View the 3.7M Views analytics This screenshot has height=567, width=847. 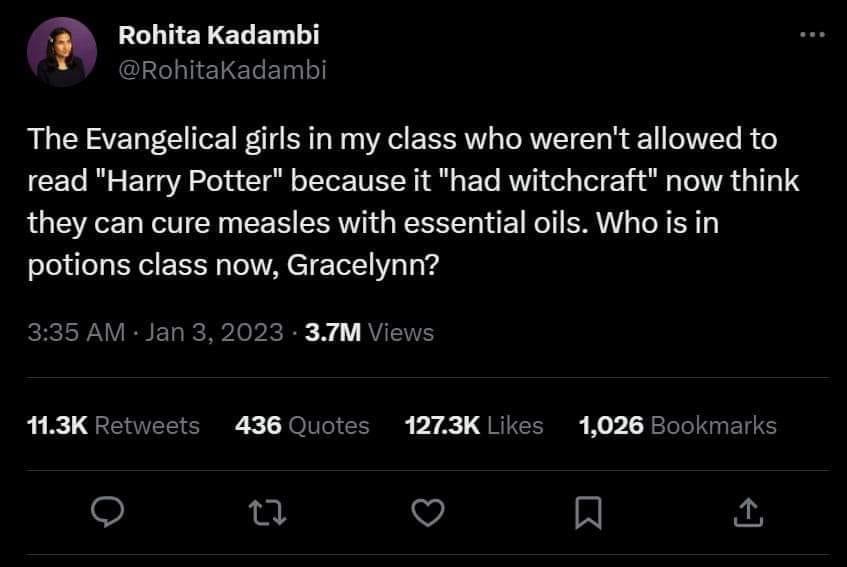click(369, 332)
